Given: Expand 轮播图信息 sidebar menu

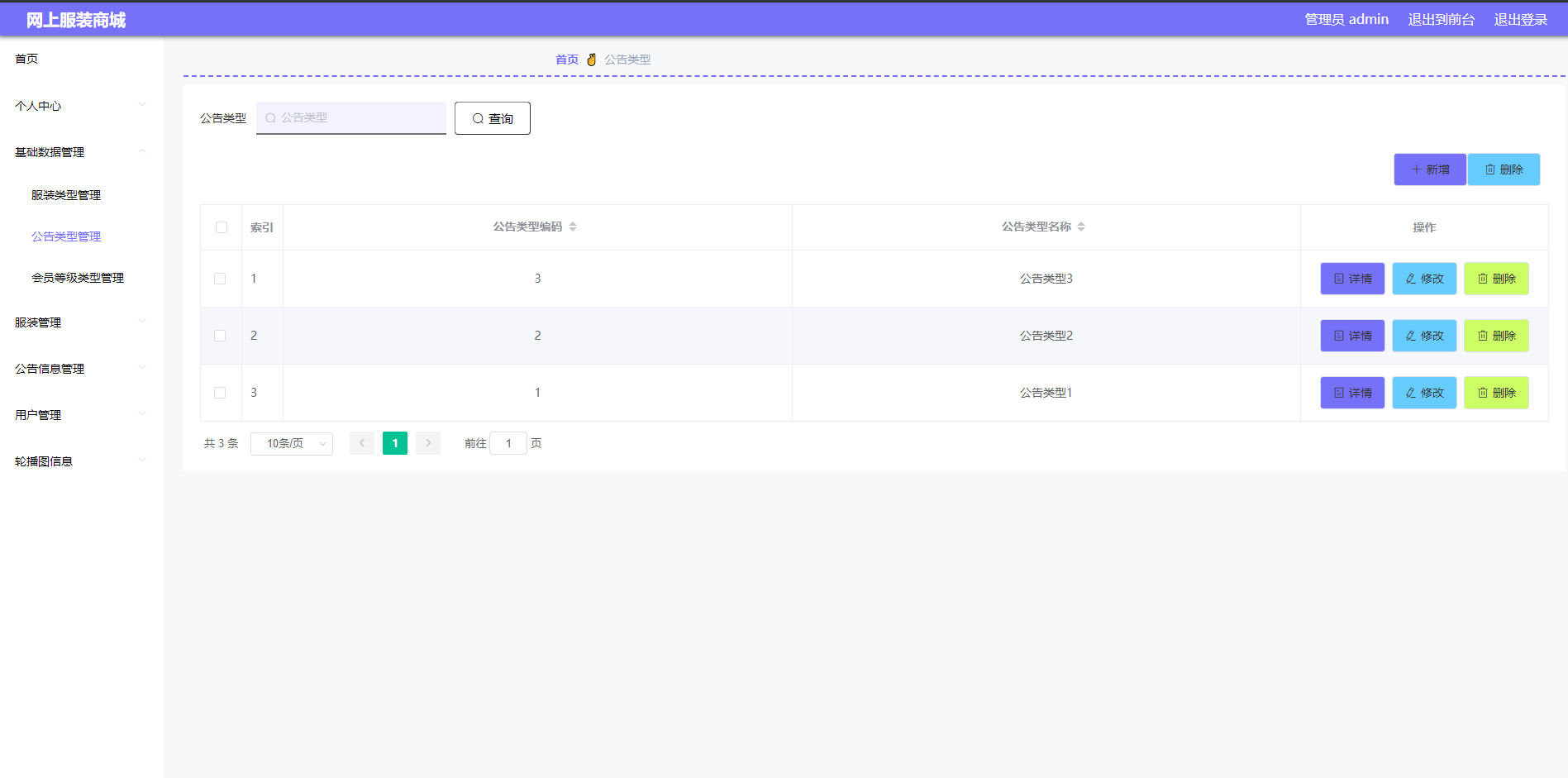Looking at the screenshot, I should pyautogui.click(x=81, y=461).
